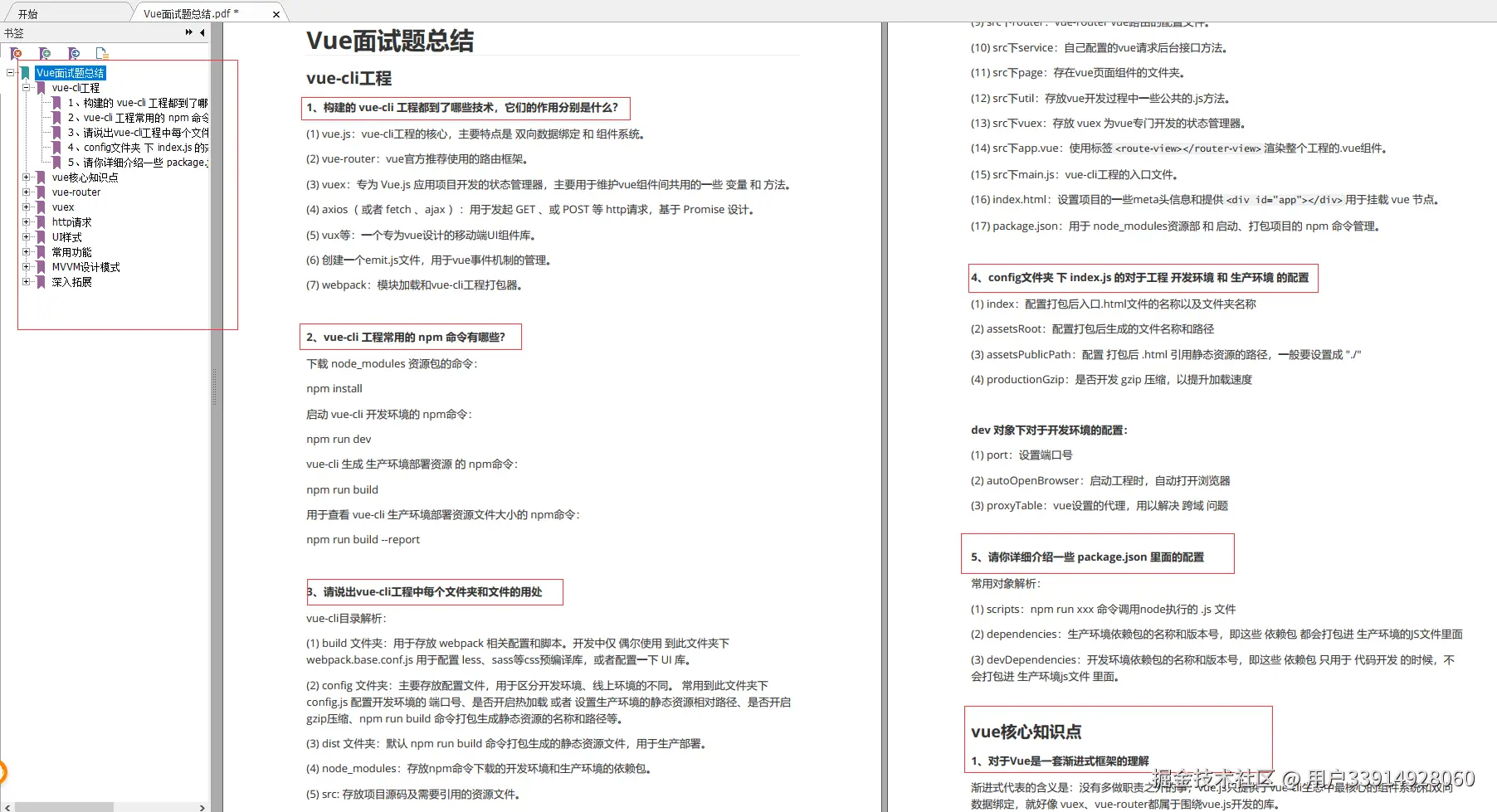Expand the MVVM设计模式 bookmark node
This screenshot has height=812, width=1497.
(27, 266)
